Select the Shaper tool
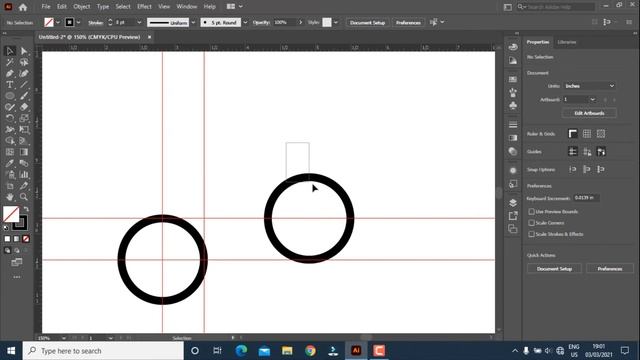The image size is (640, 360). [10, 107]
